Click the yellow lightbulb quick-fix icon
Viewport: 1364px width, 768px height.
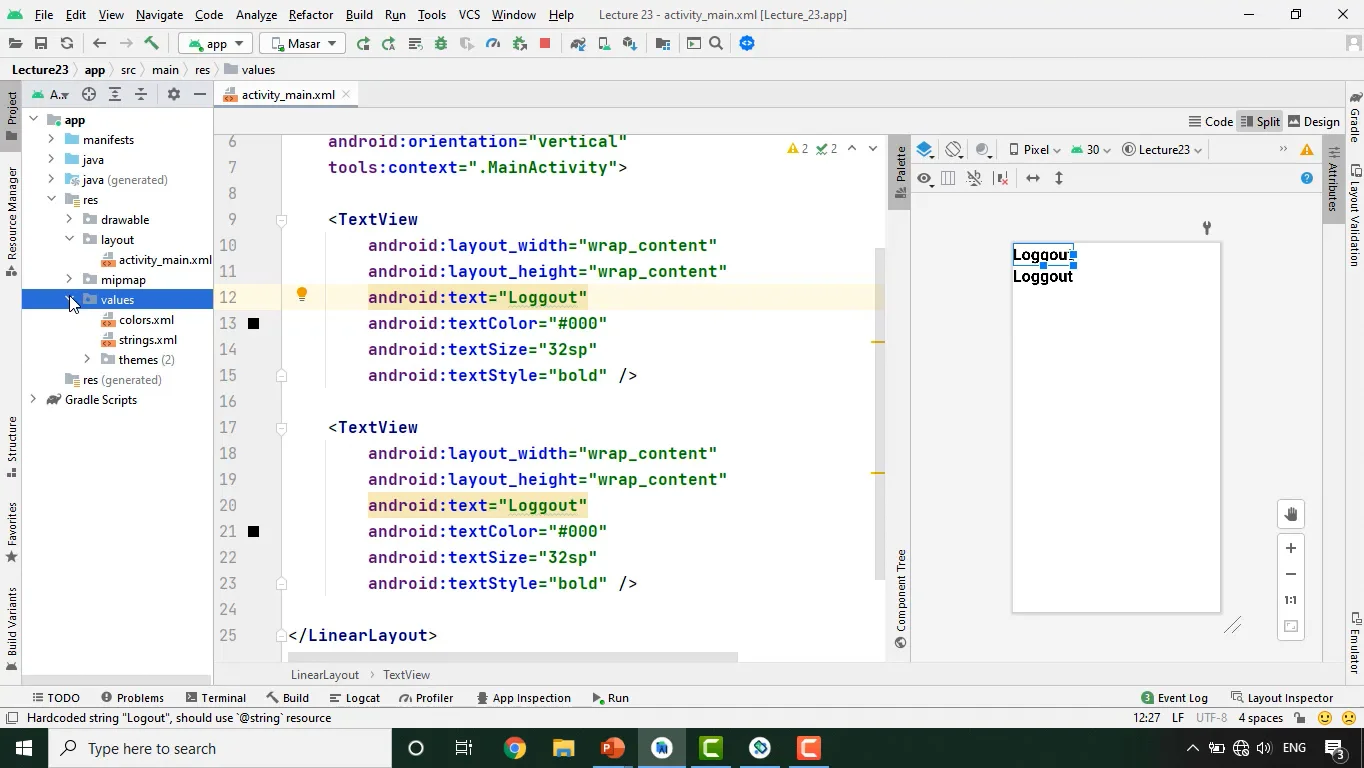click(301, 295)
